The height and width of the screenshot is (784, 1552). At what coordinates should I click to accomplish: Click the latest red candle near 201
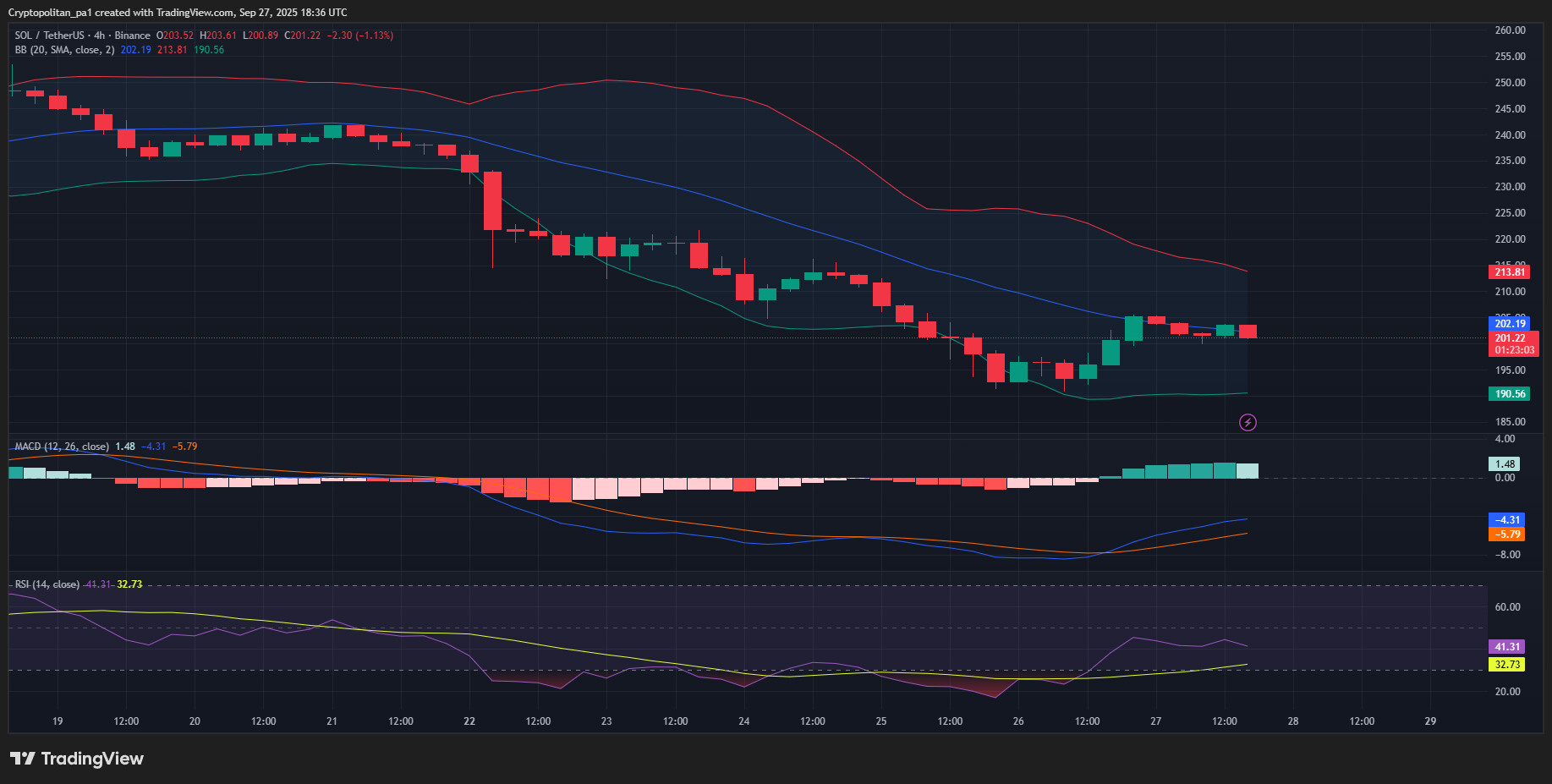tap(1248, 331)
